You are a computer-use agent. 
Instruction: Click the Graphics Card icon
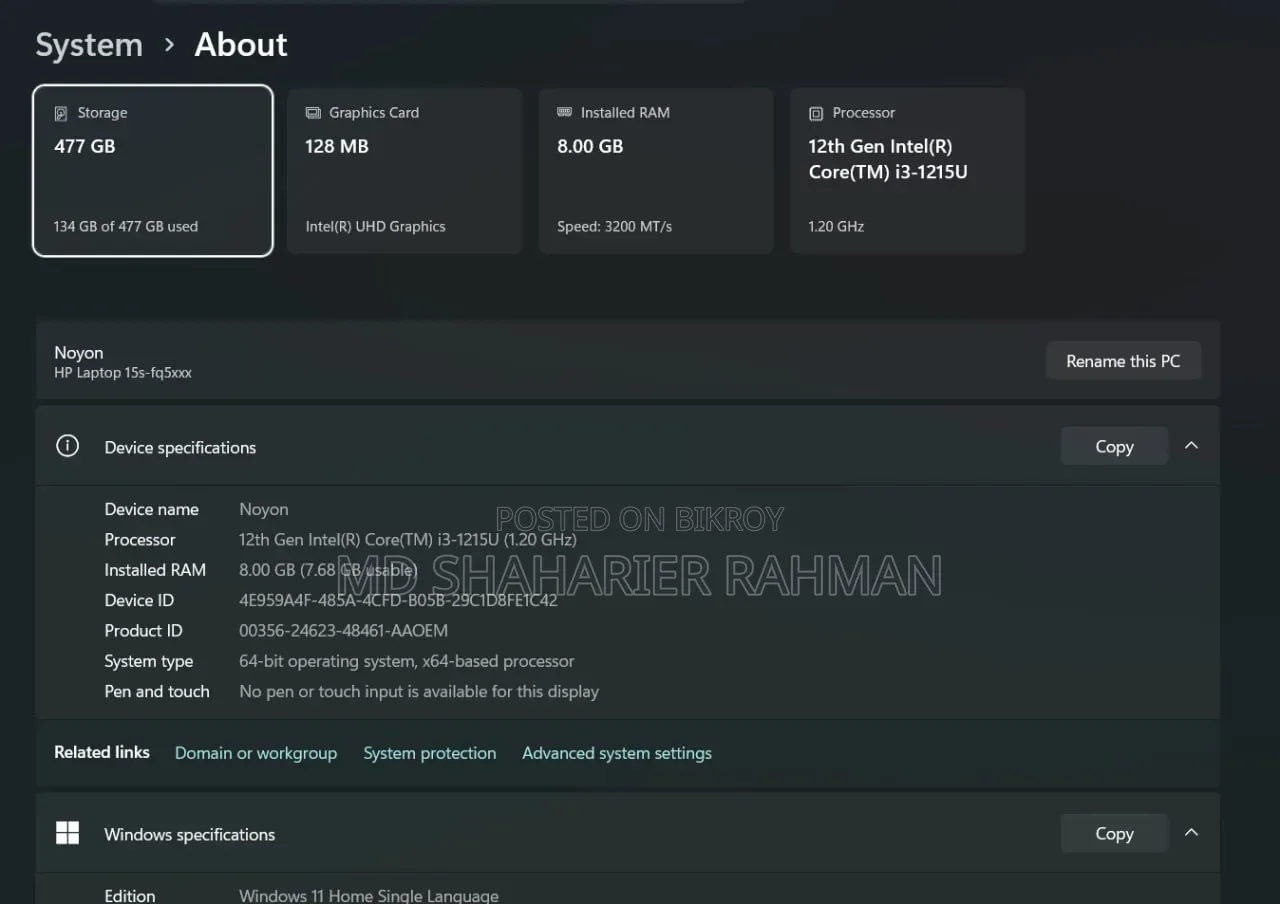point(313,113)
